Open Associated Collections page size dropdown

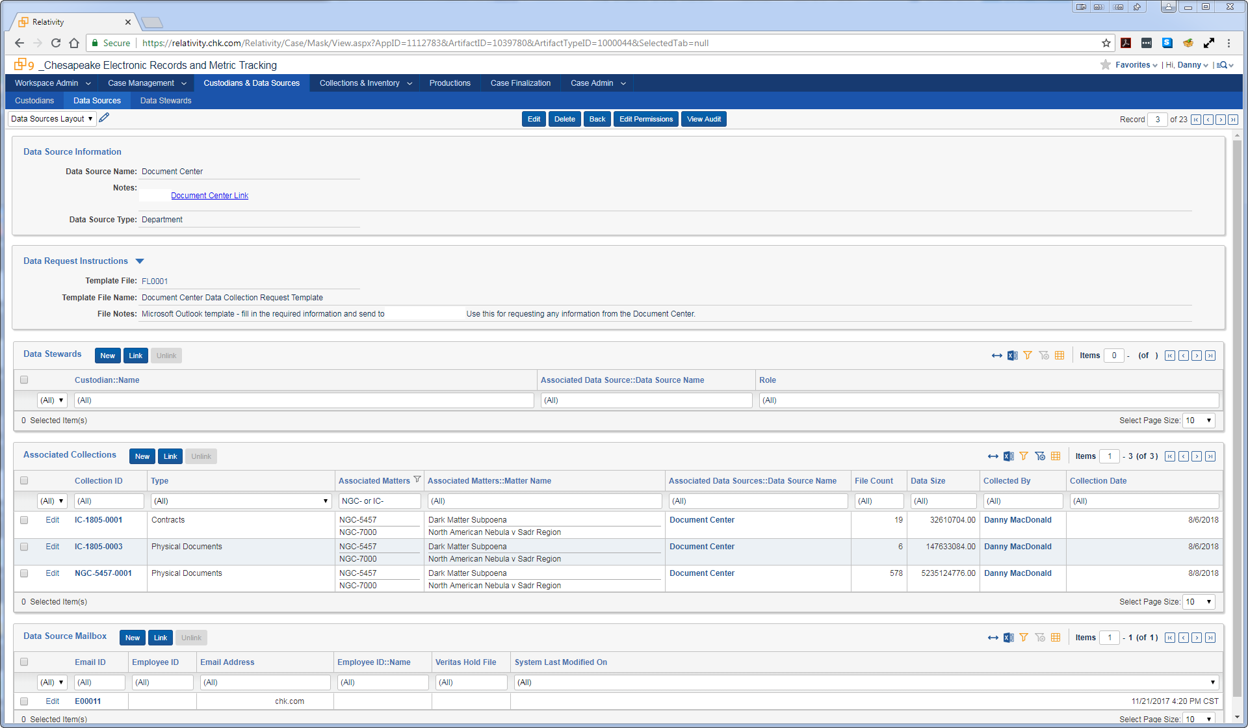[1198, 602]
